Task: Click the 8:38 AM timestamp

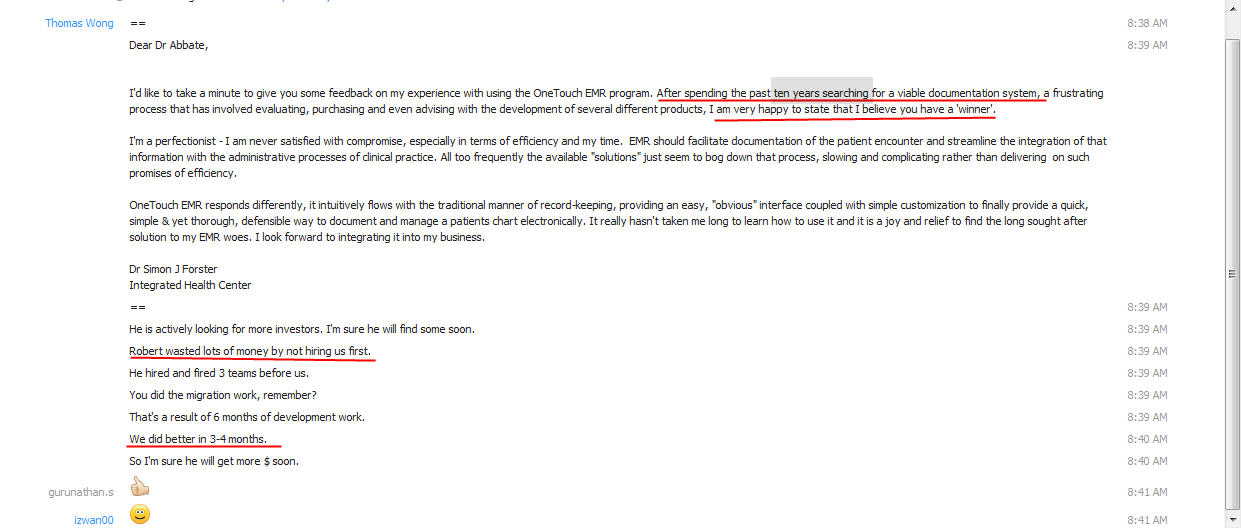Action: coord(1147,23)
